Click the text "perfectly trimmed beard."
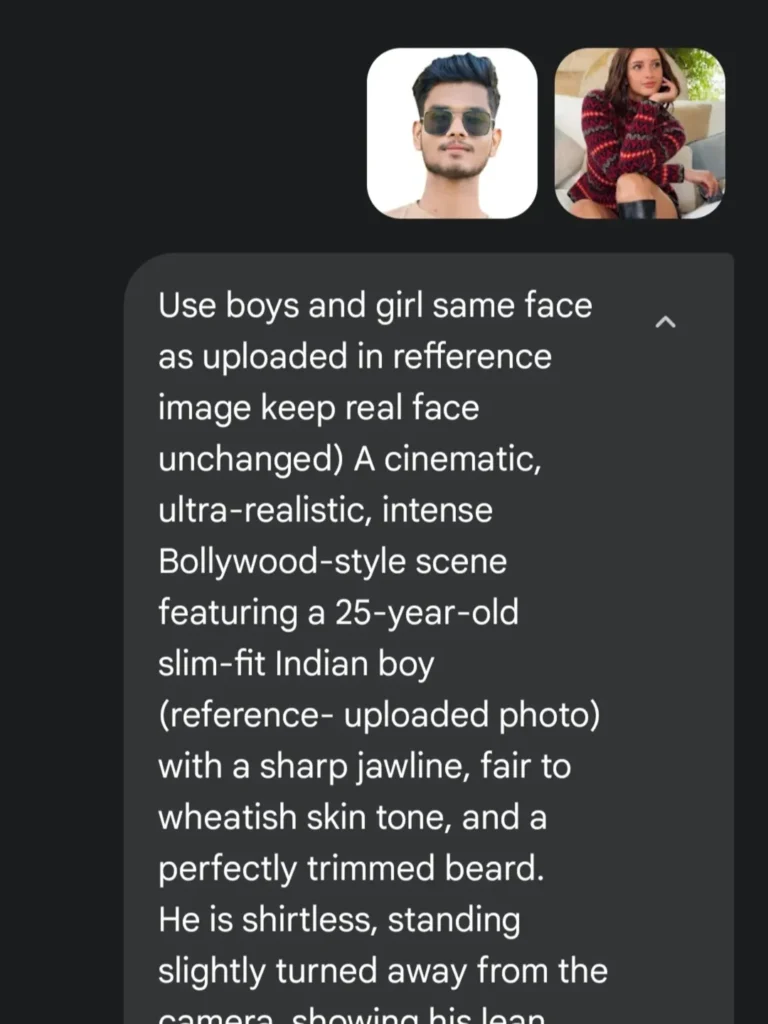This screenshot has width=768, height=1024. [x=351, y=868]
